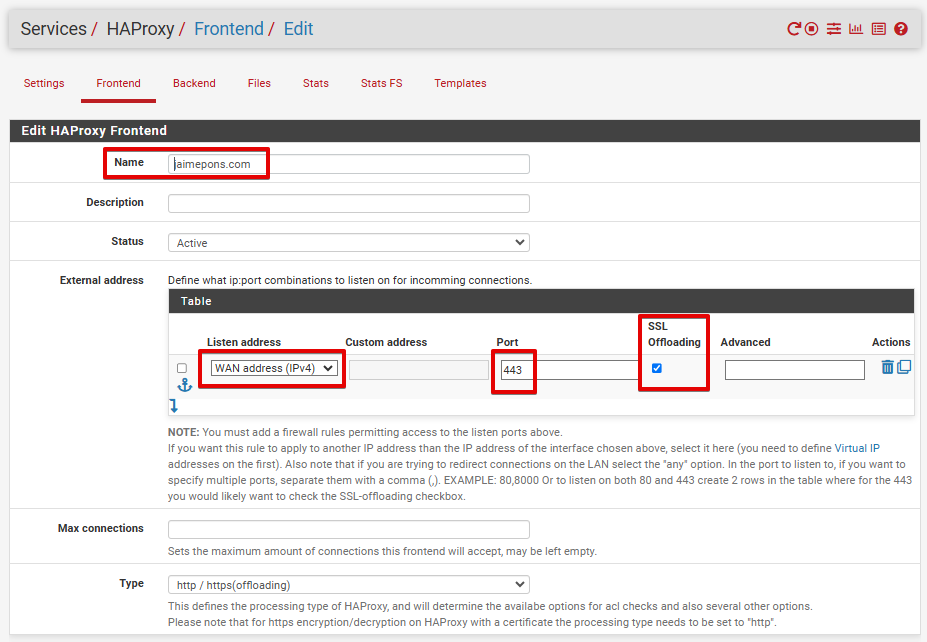Add a new address row with the arrow icon

[x=173, y=405]
